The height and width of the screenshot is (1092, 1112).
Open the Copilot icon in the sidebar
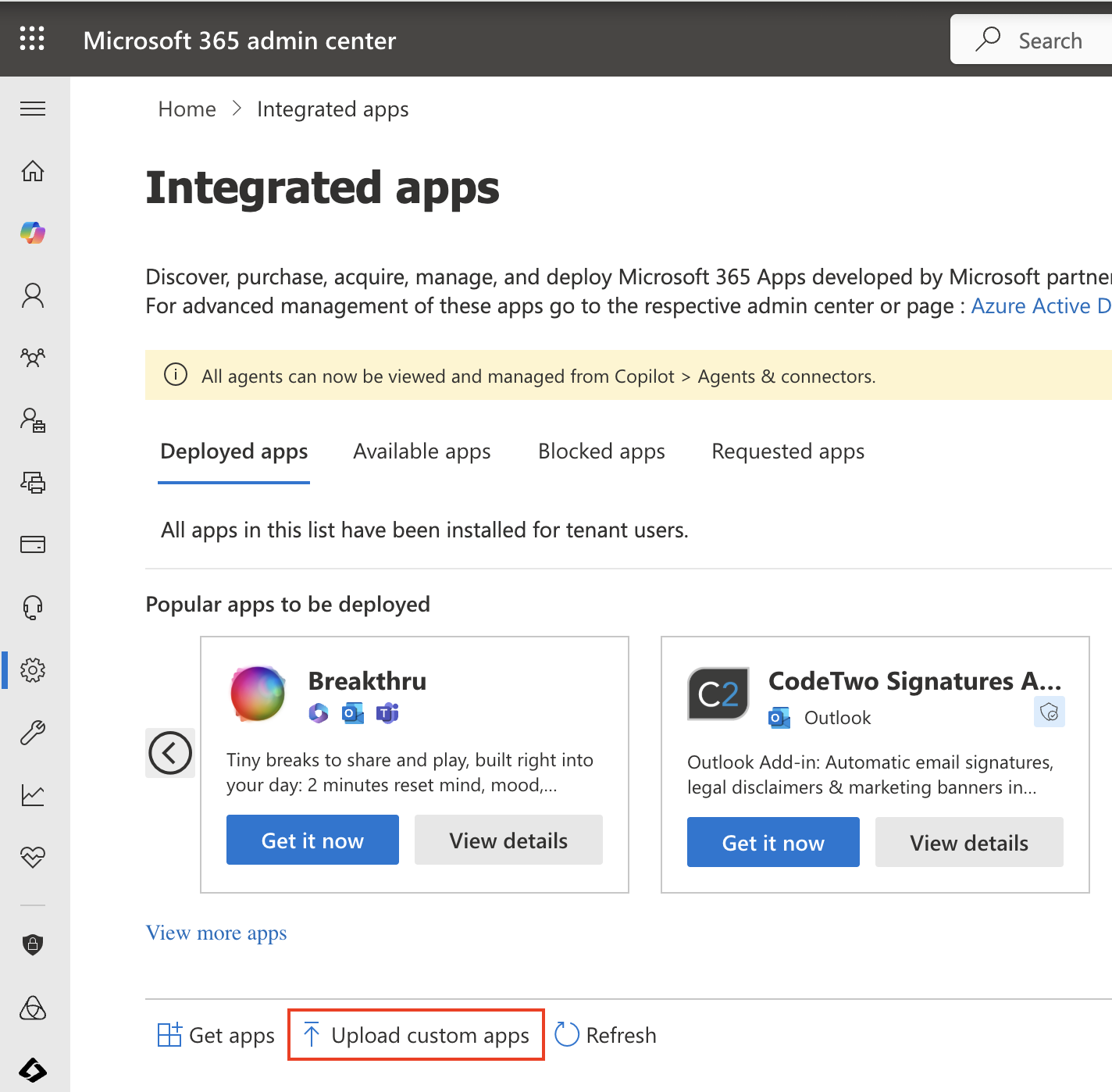click(33, 233)
